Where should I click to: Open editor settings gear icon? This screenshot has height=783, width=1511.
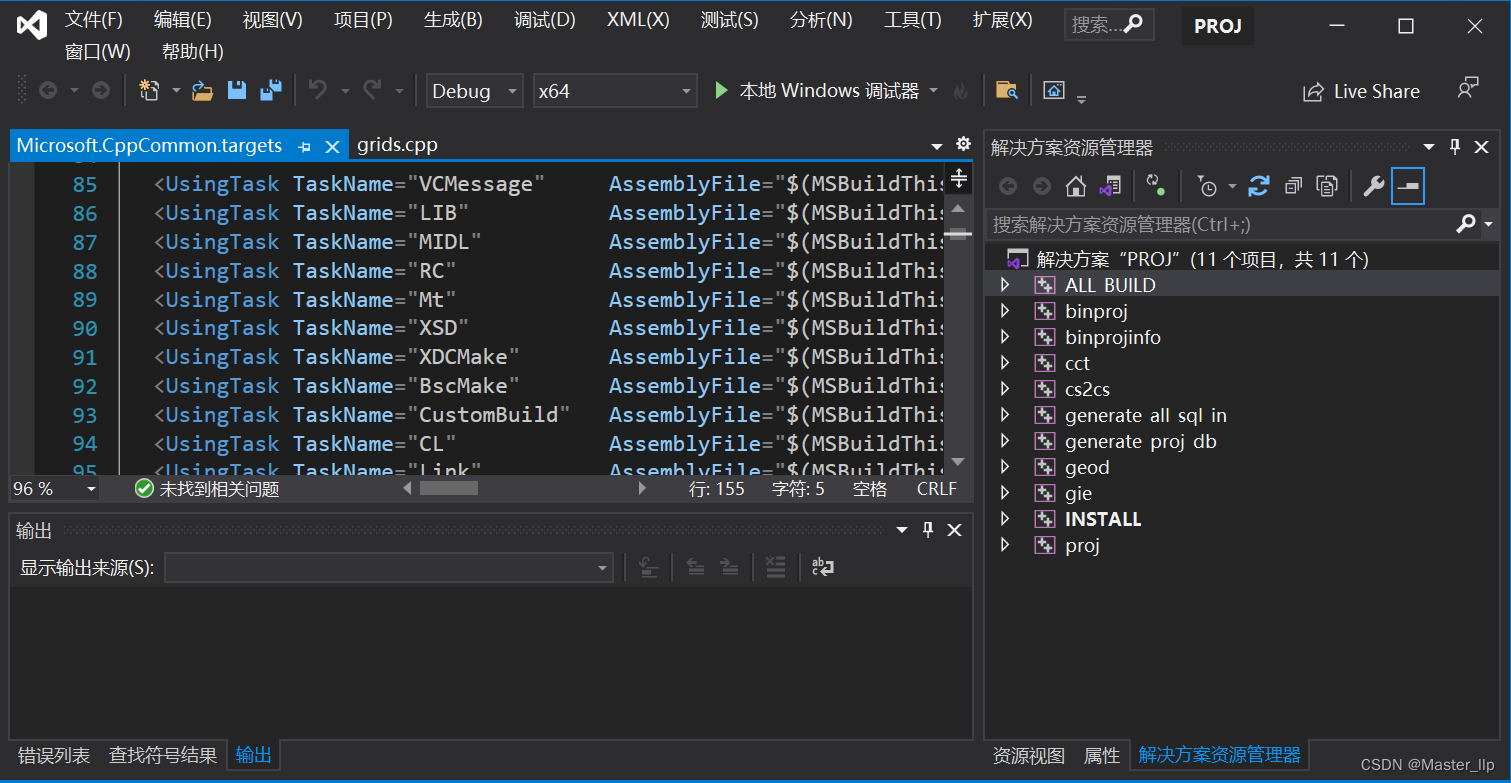(x=963, y=144)
